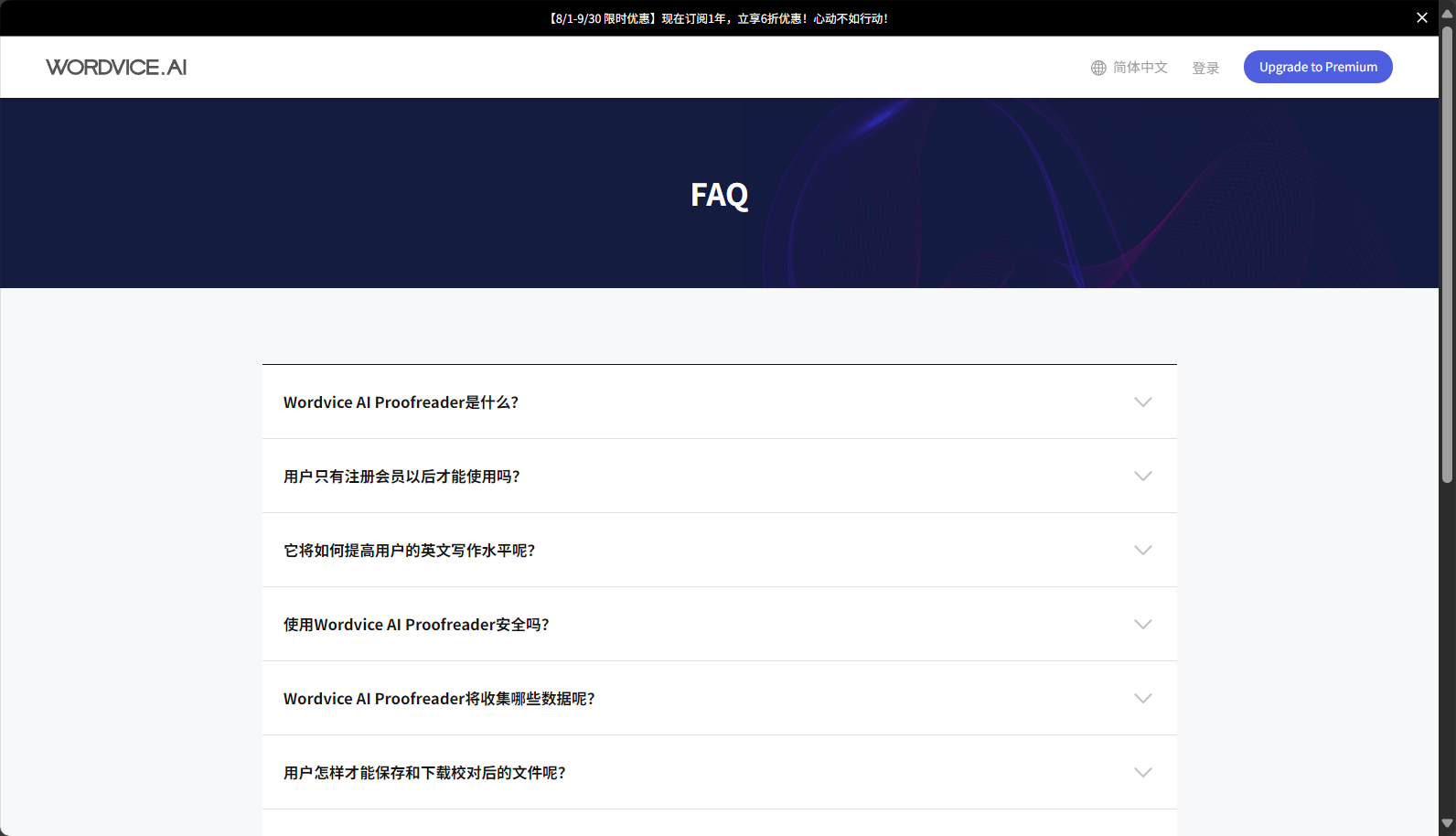Close the promotional banner with X
1456x836 pixels.
coord(1422,17)
